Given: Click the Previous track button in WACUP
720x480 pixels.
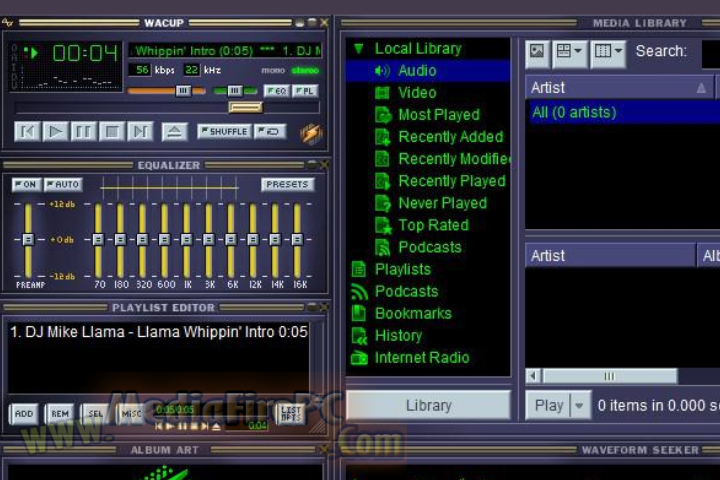Looking at the screenshot, I should pos(27,132).
